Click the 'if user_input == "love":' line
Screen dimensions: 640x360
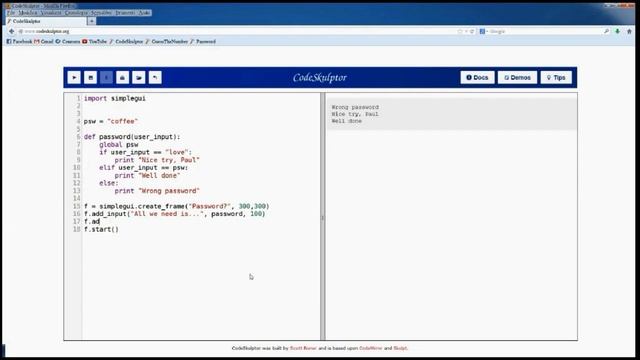click(145, 152)
